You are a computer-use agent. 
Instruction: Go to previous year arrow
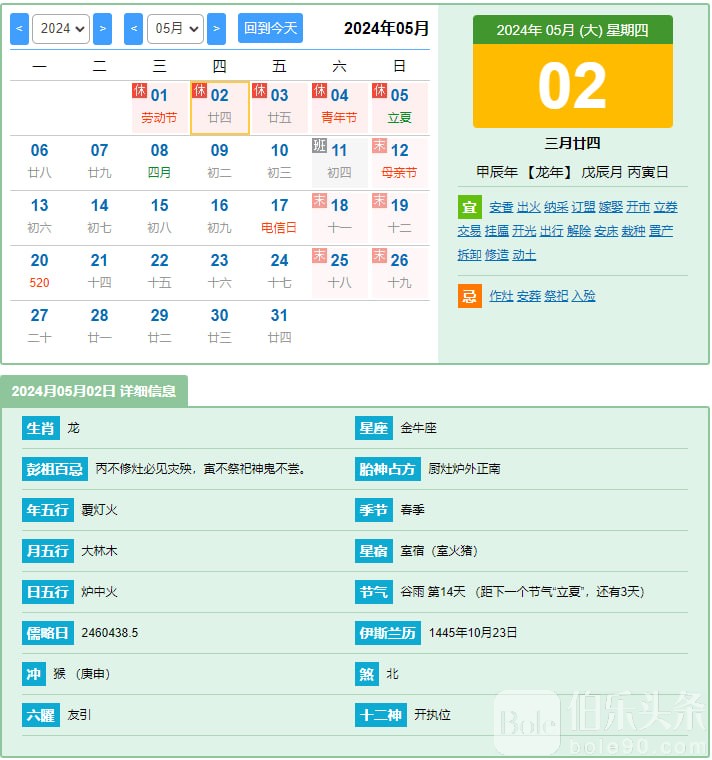point(19,28)
